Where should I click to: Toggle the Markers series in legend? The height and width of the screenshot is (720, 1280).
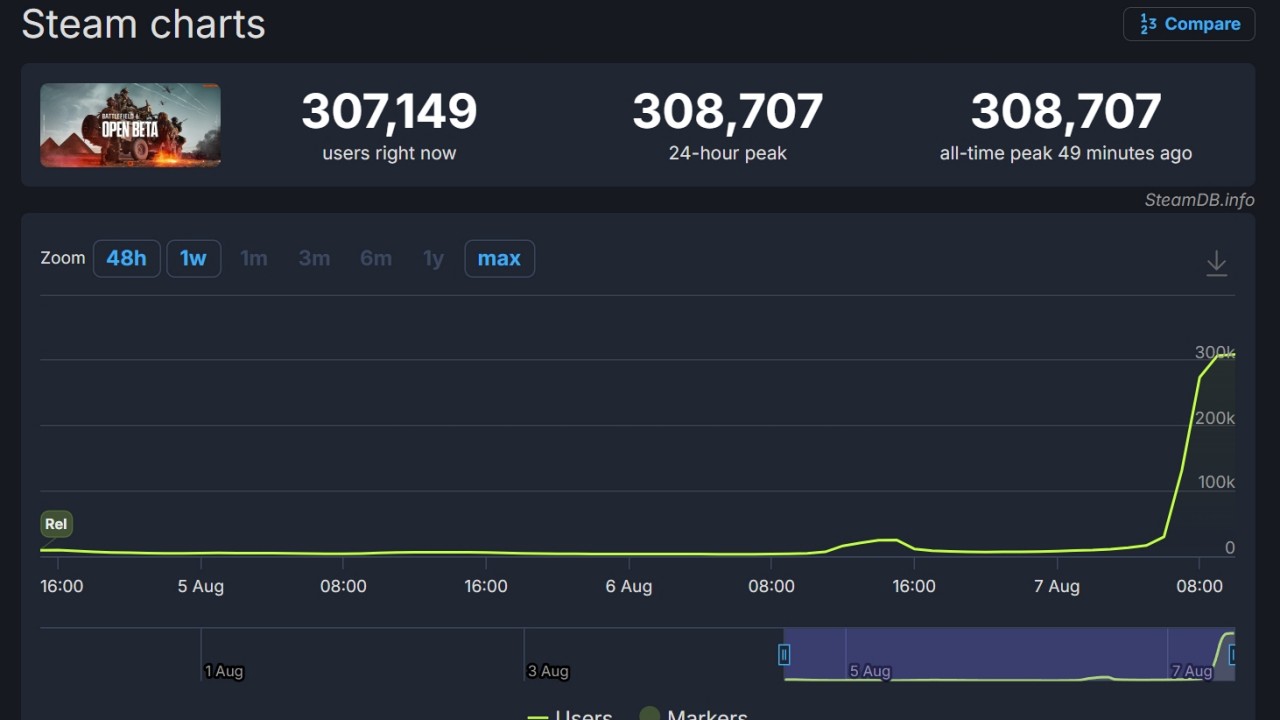[696, 714]
